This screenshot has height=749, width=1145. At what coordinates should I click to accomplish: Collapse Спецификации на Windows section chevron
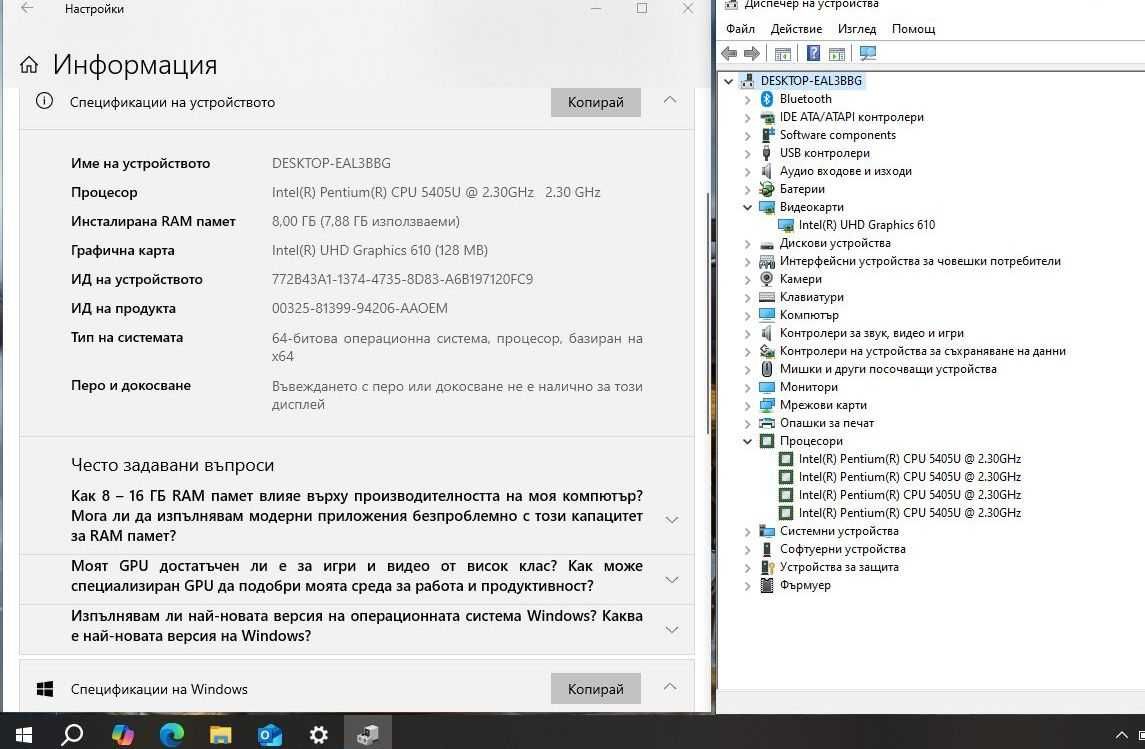[x=670, y=687]
